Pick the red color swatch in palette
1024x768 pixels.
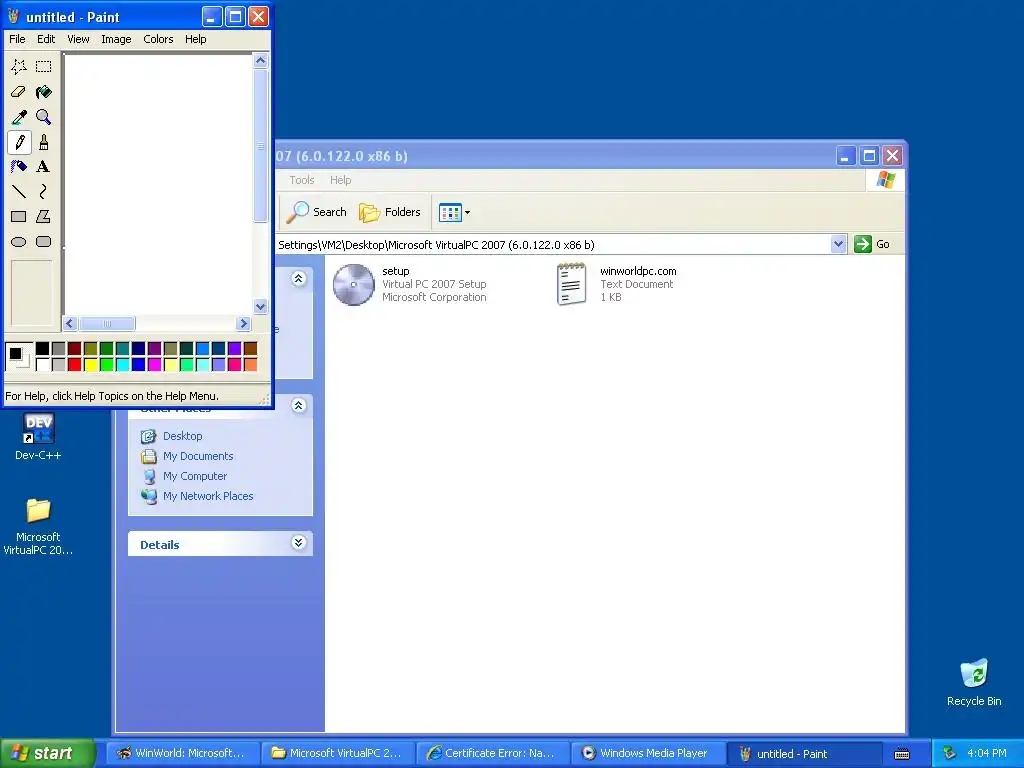pos(74,364)
